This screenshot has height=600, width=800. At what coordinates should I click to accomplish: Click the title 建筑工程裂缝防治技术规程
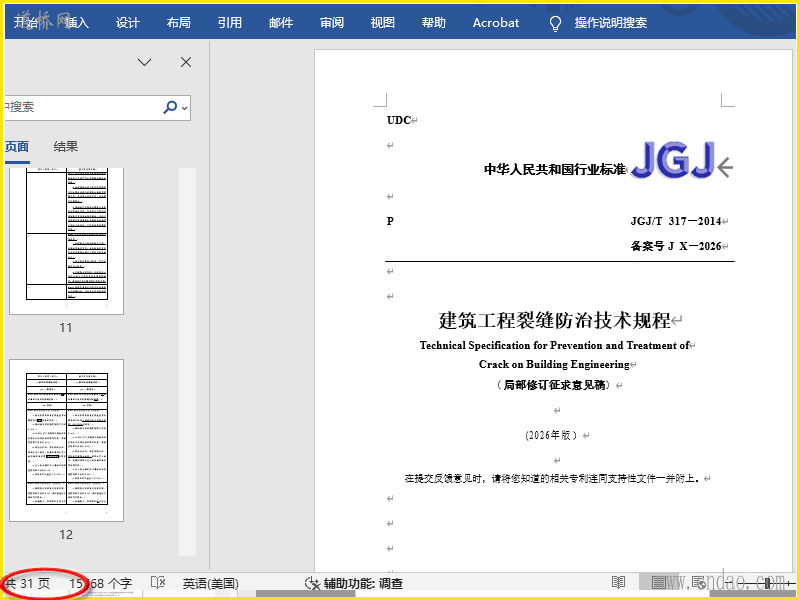coord(555,320)
